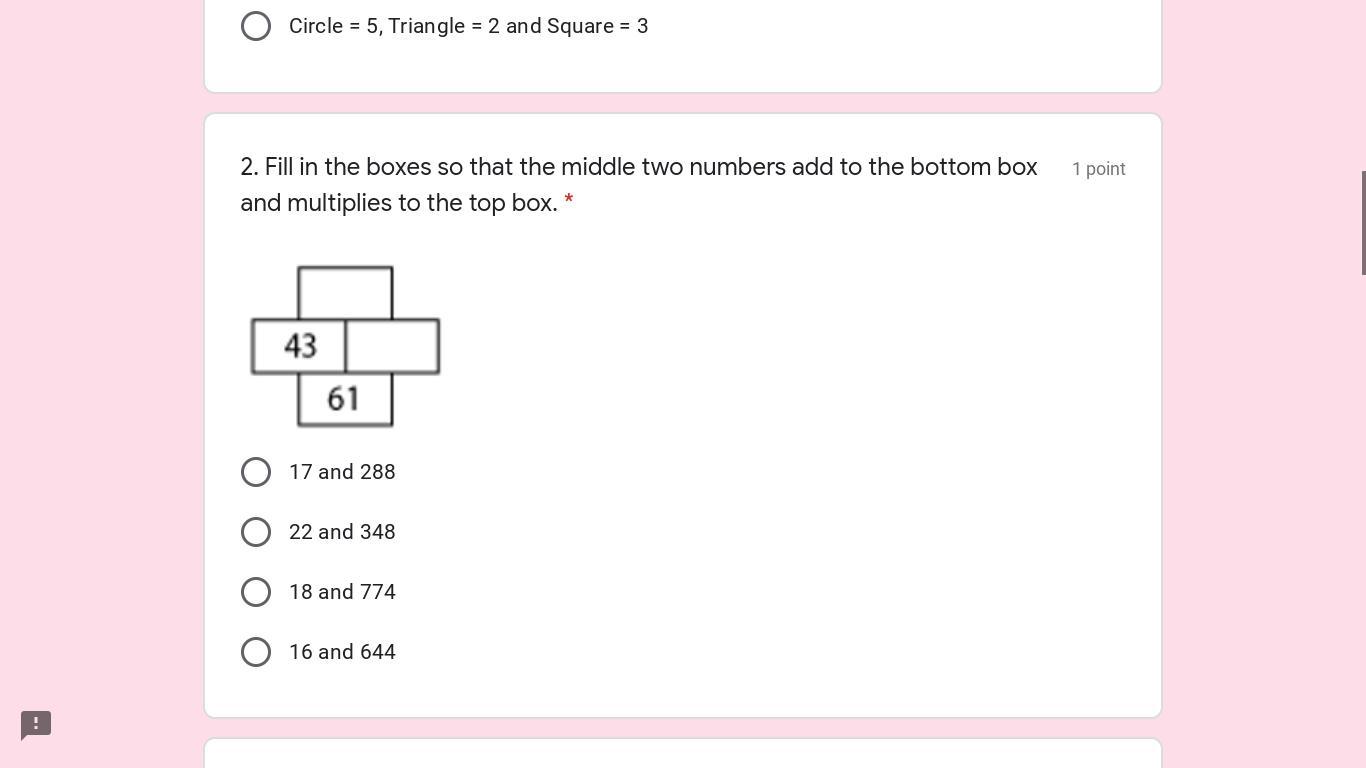1366x768 pixels.
Task: Select the Circle = 5 radio button
Action: coord(256,26)
